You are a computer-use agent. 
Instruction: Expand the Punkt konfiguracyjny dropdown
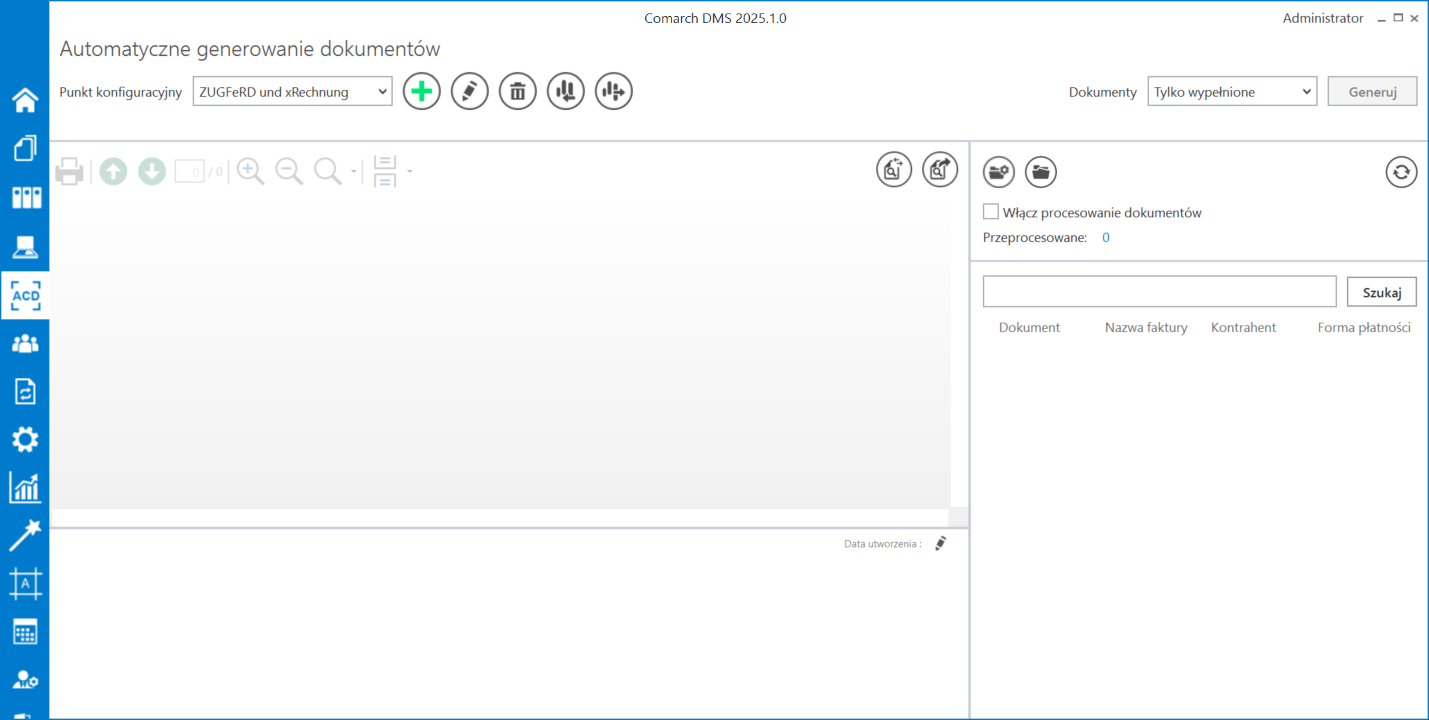[x=292, y=91]
